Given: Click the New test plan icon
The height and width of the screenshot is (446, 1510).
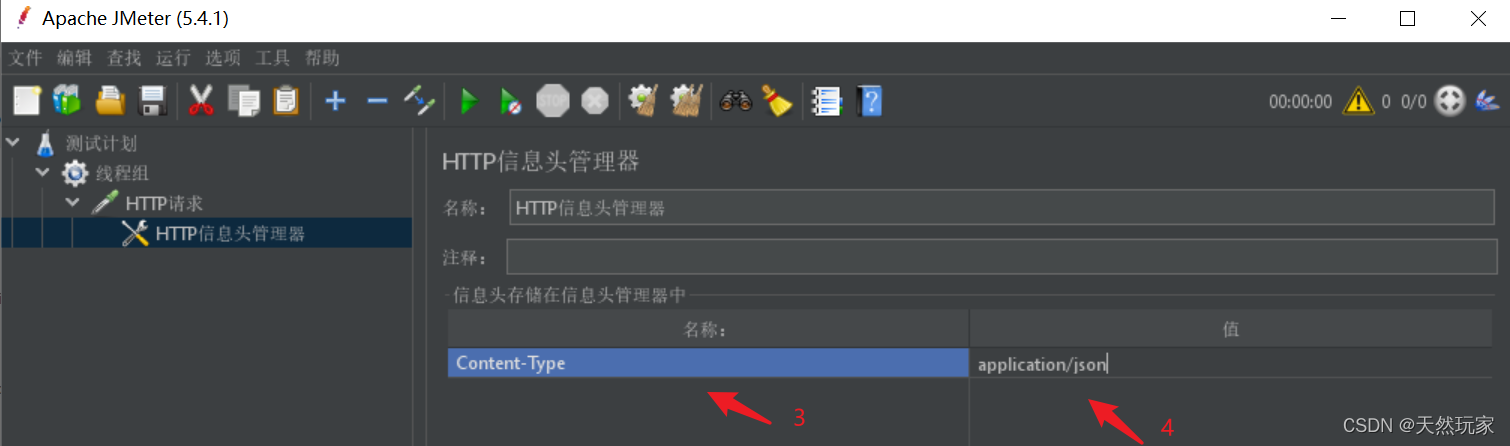Looking at the screenshot, I should (27, 100).
